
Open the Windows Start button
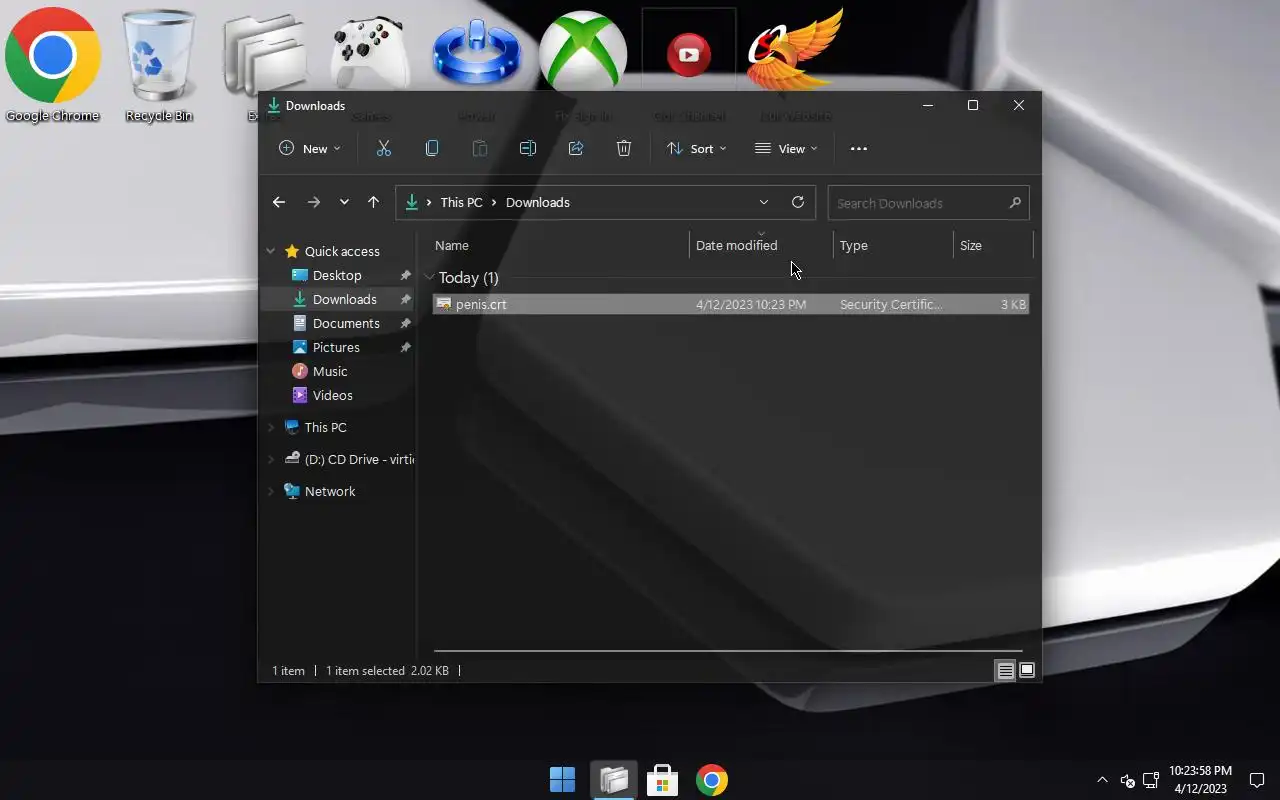(563, 780)
